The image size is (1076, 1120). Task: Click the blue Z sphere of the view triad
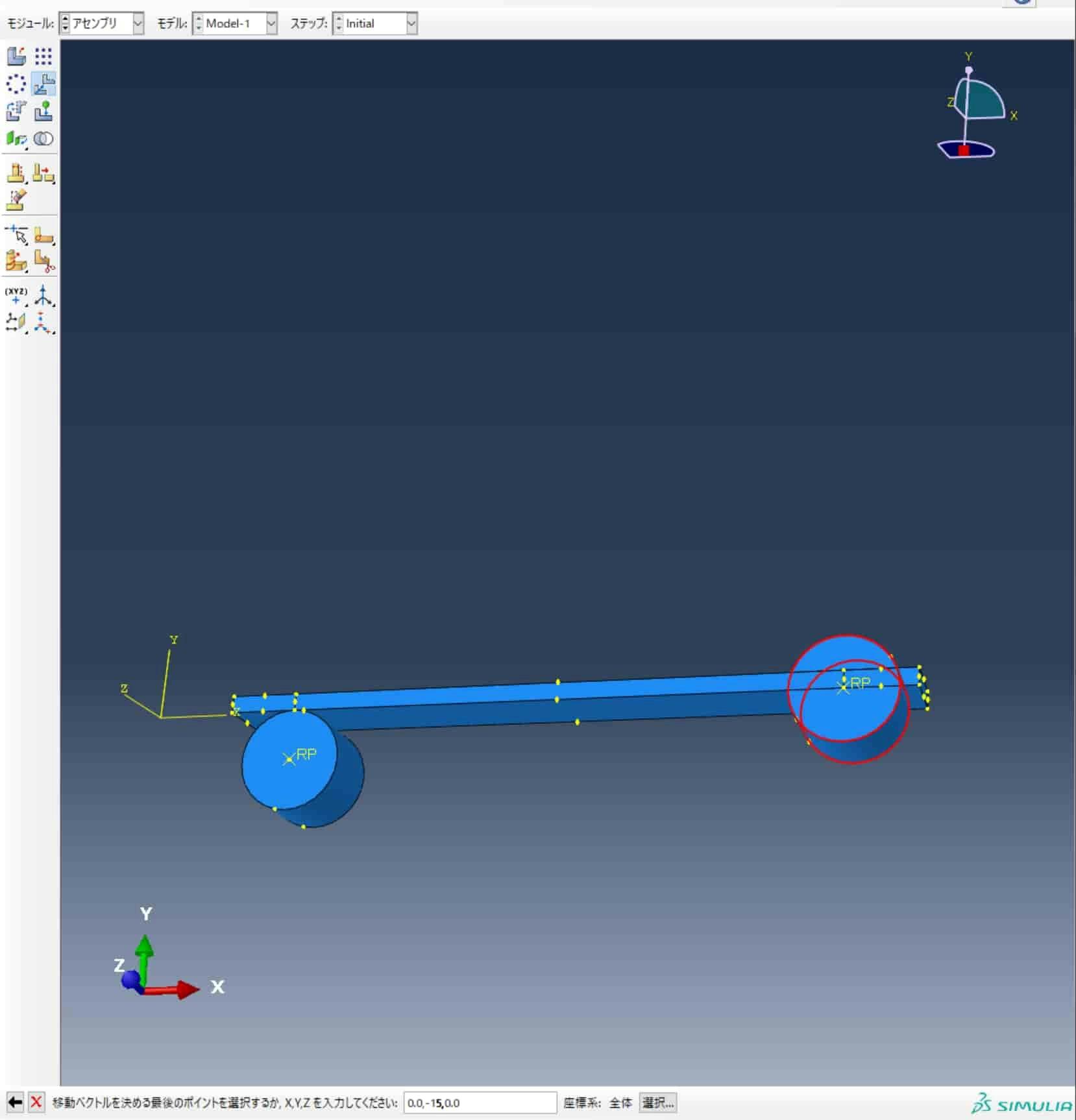point(130,979)
